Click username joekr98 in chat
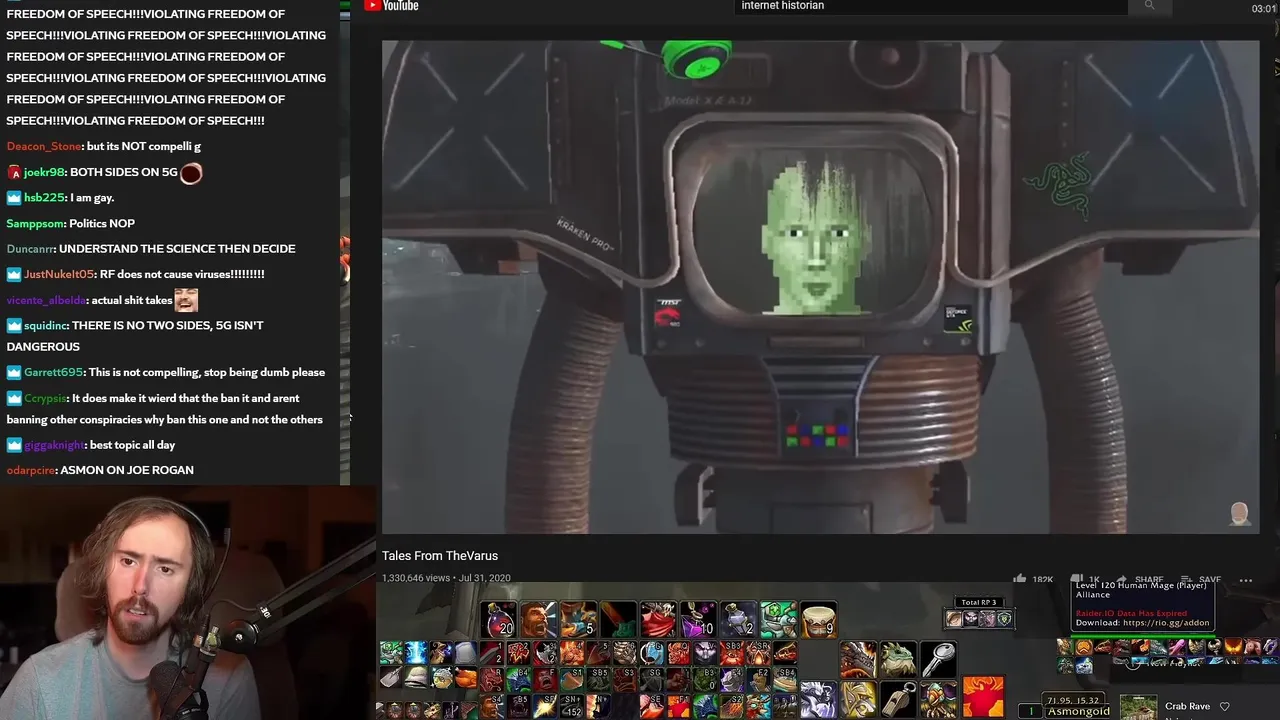Image resolution: width=1280 pixels, height=720 pixels. point(43,172)
